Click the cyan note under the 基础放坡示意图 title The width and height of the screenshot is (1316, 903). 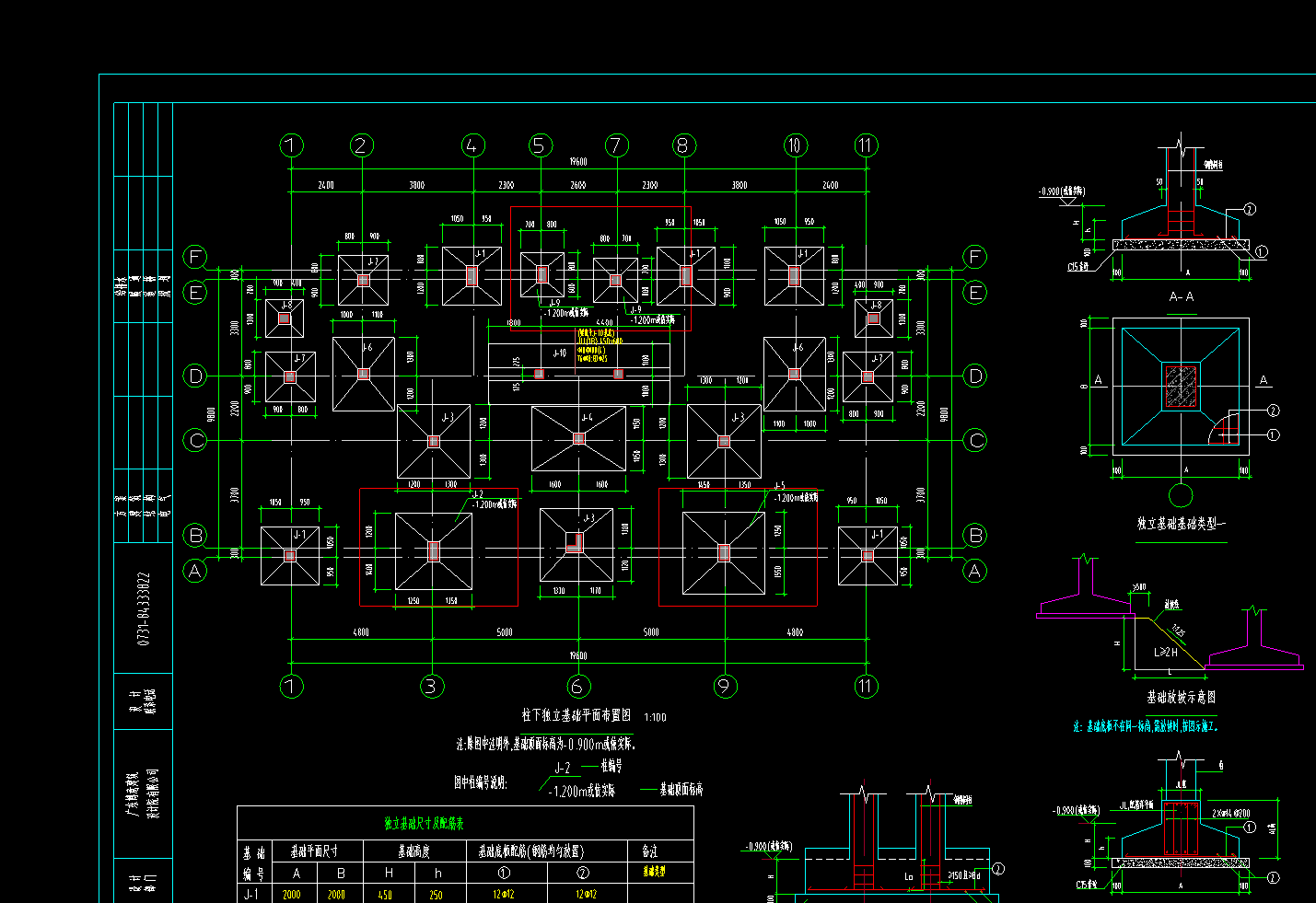pos(1146,726)
